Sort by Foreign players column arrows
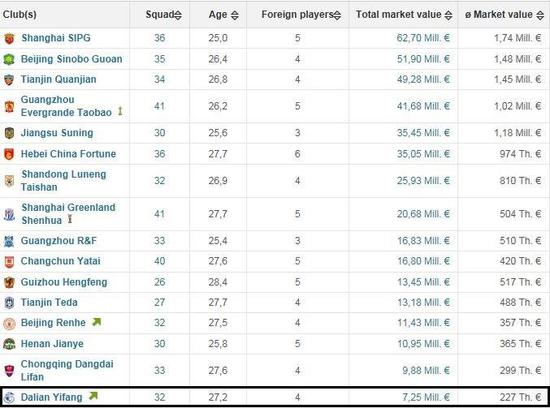The height and width of the screenshot is (408, 550). pos(337,15)
